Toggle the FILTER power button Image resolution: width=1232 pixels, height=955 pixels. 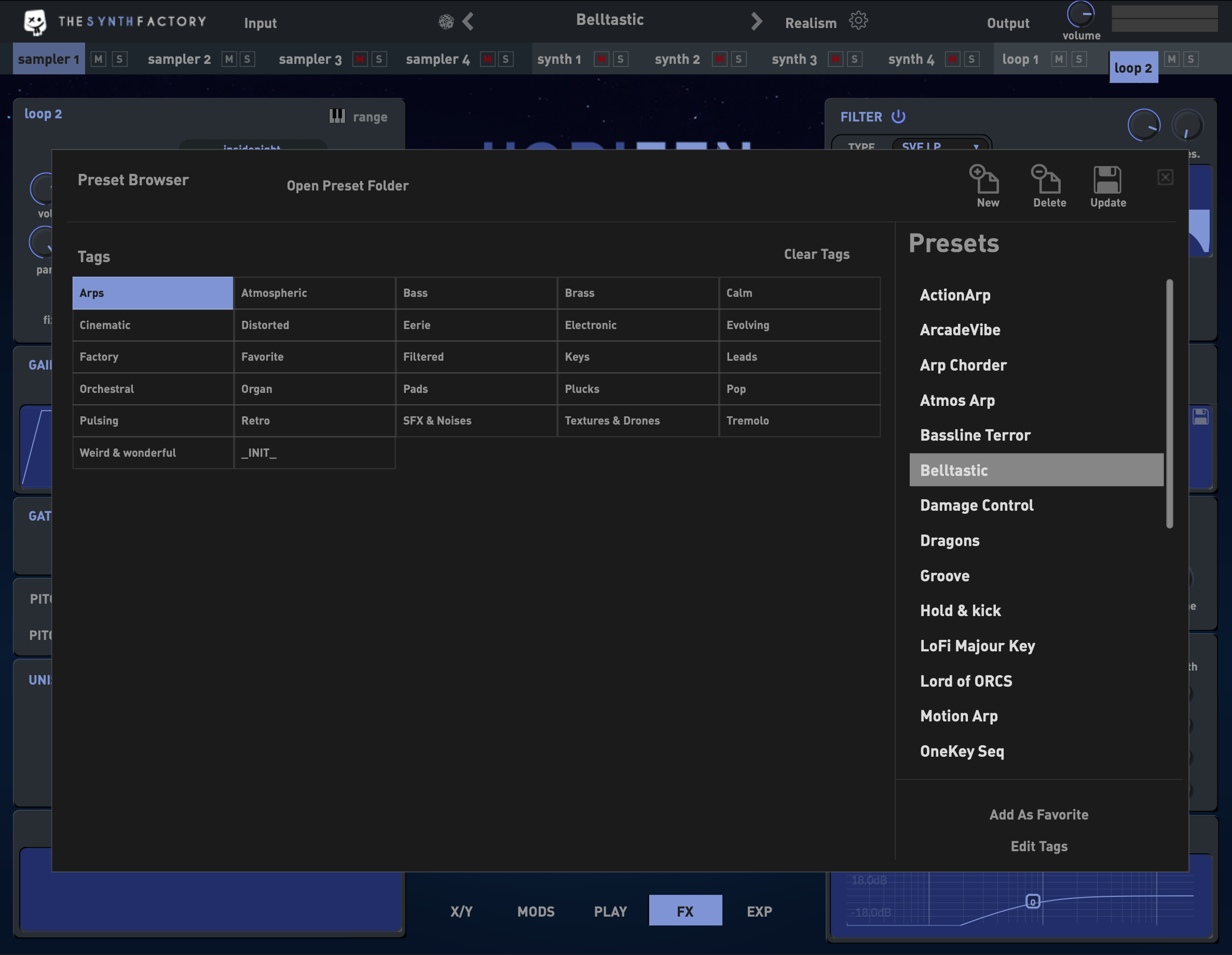tap(898, 117)
